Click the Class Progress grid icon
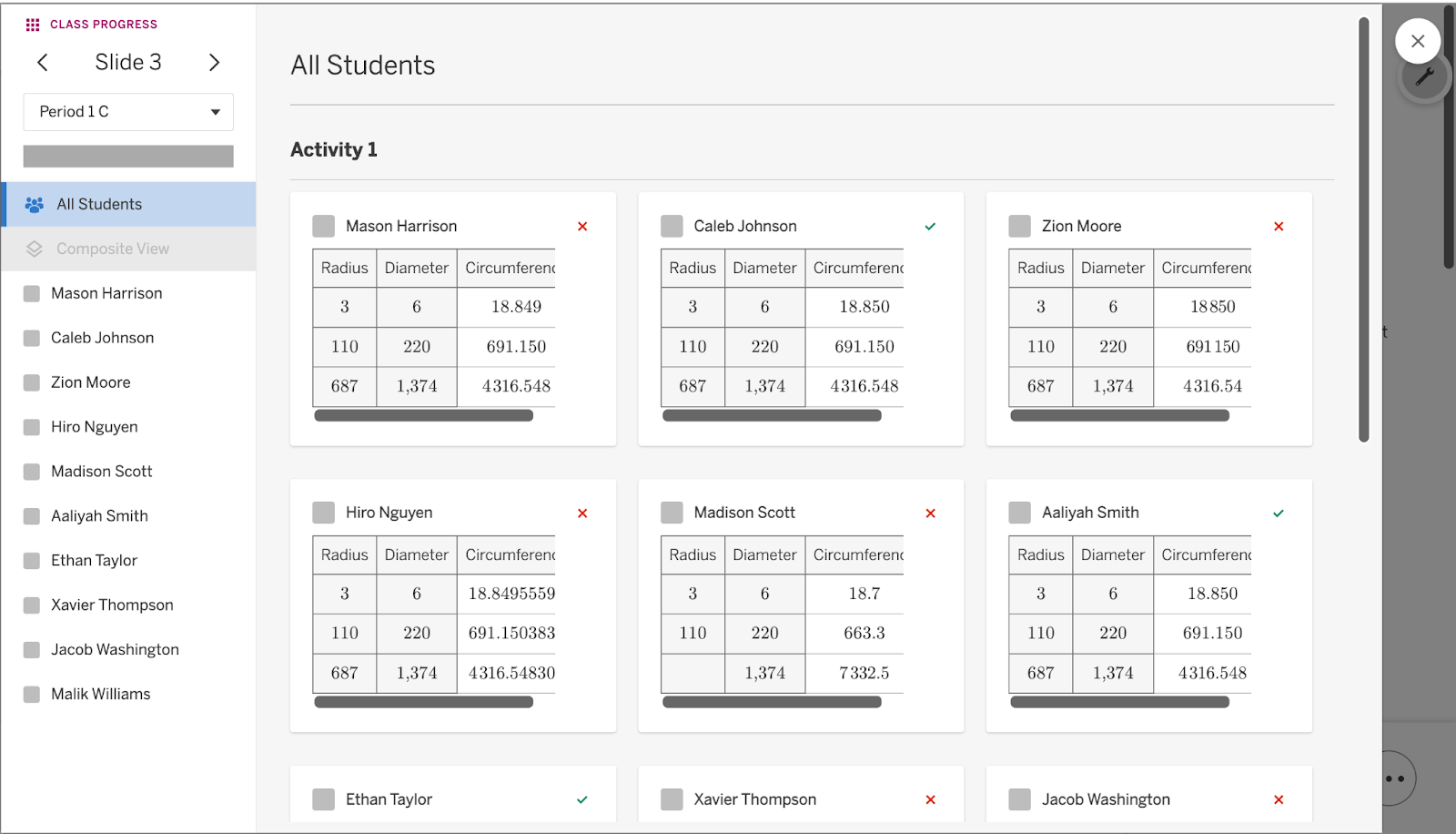Viewport: 1456px width, 834px height. tap(33, 25)
